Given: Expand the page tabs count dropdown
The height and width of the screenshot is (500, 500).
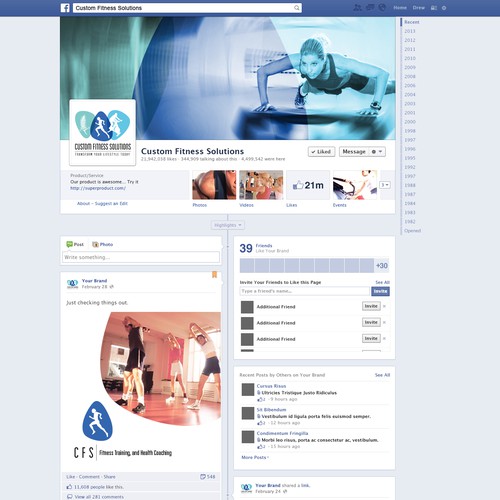Looking at the screenshot, I should click(385, 185).
